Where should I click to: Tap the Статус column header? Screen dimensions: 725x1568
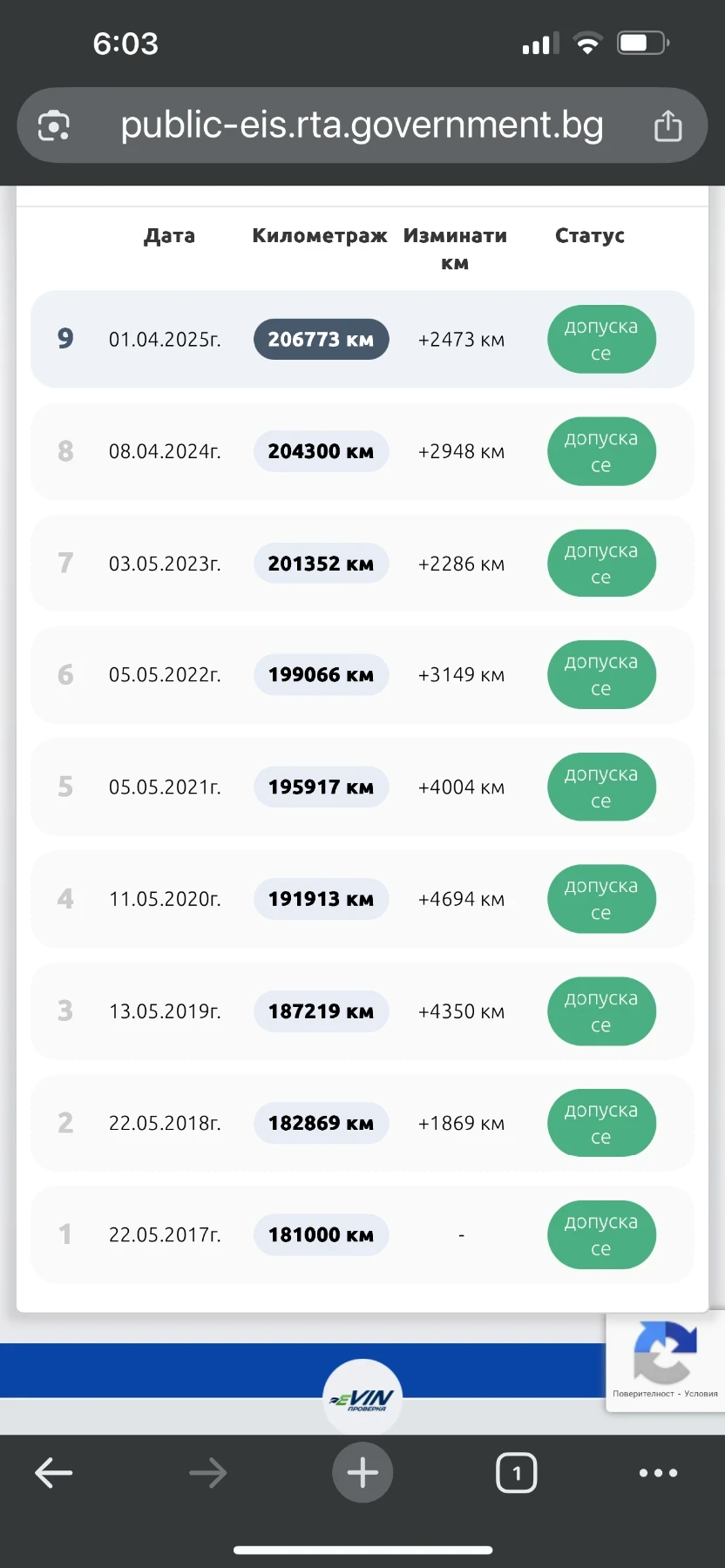coord(590,235)
